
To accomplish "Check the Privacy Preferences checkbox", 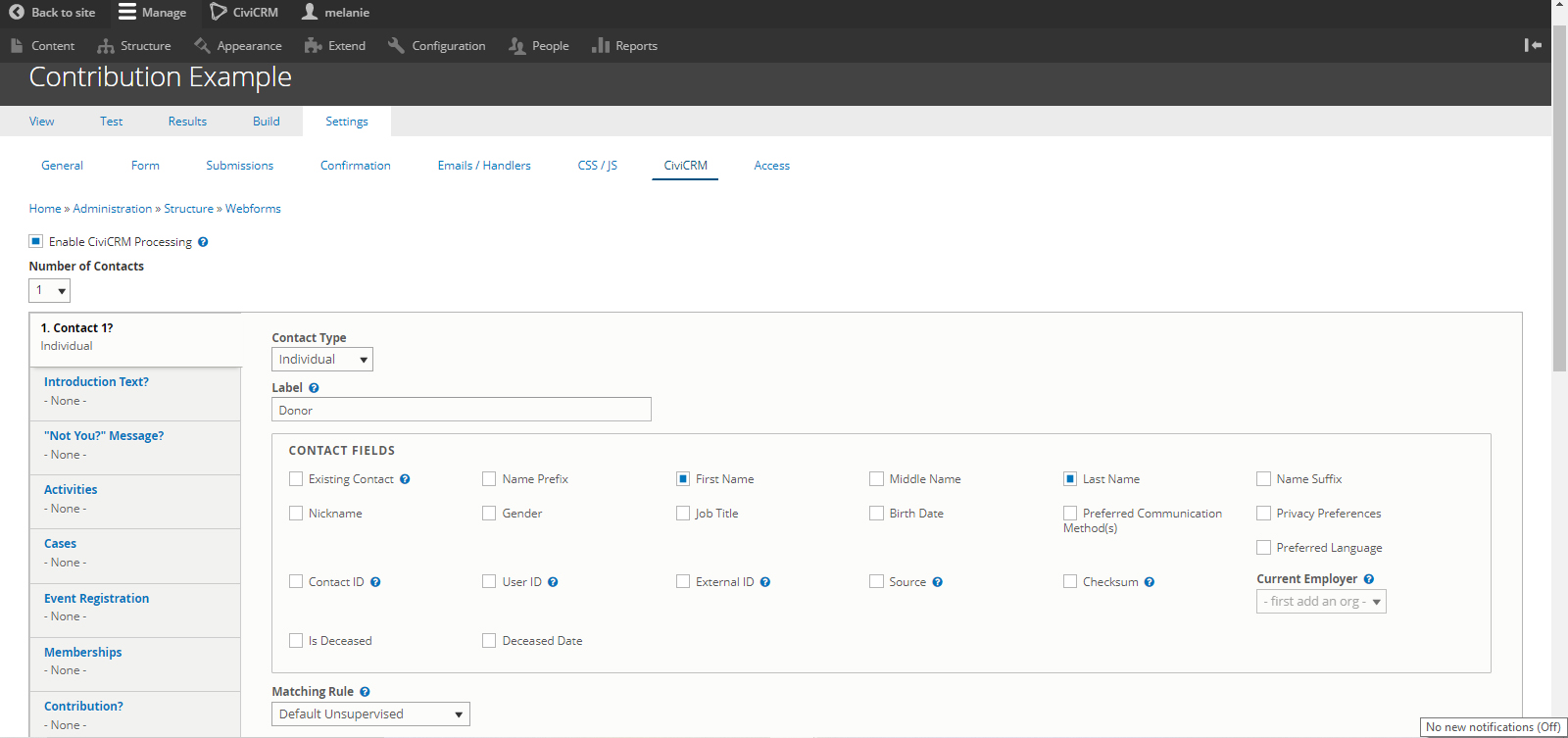I will coord(1263,514).
